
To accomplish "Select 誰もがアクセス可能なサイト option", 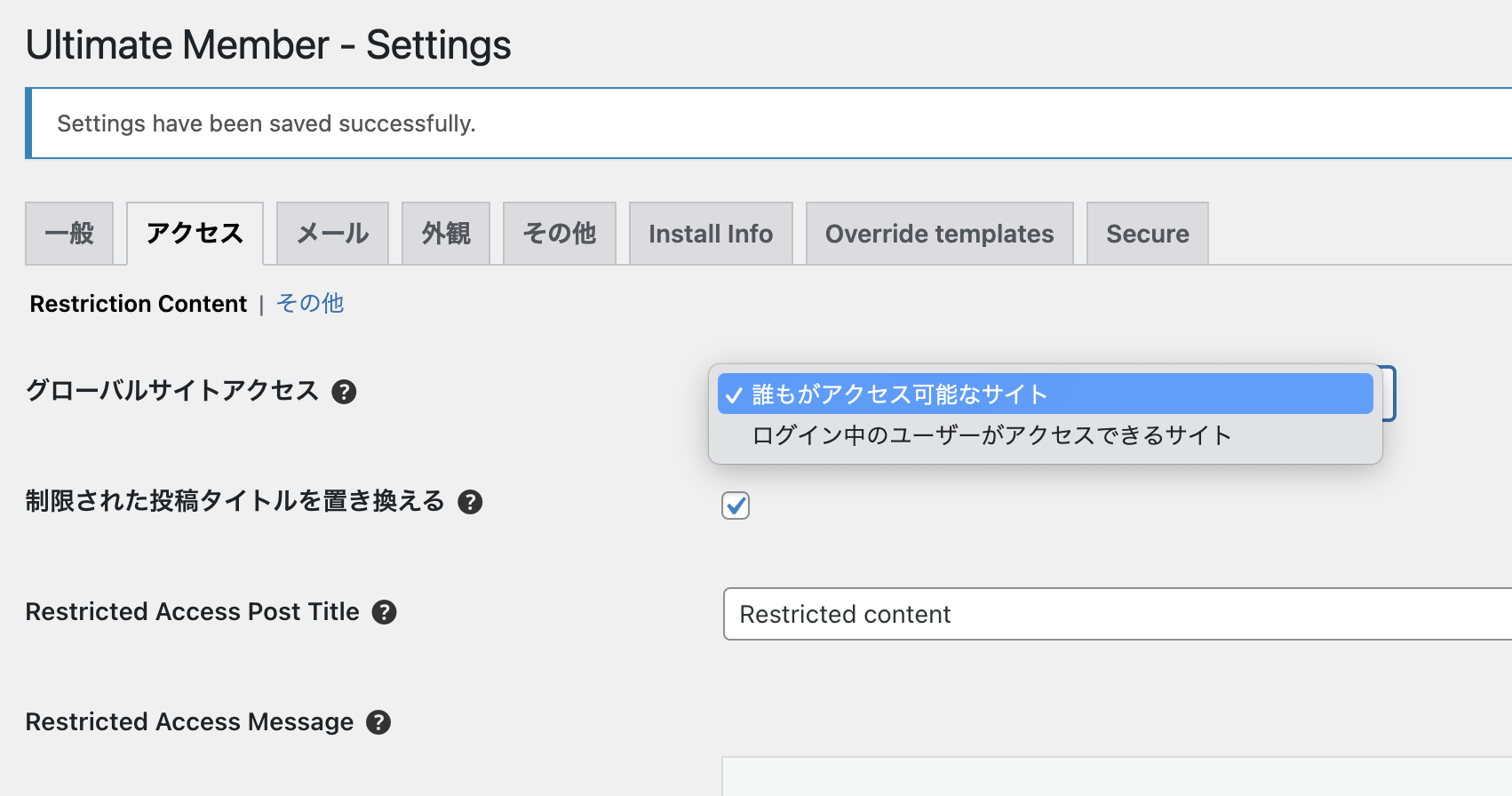I will [x=1045, y=394].
